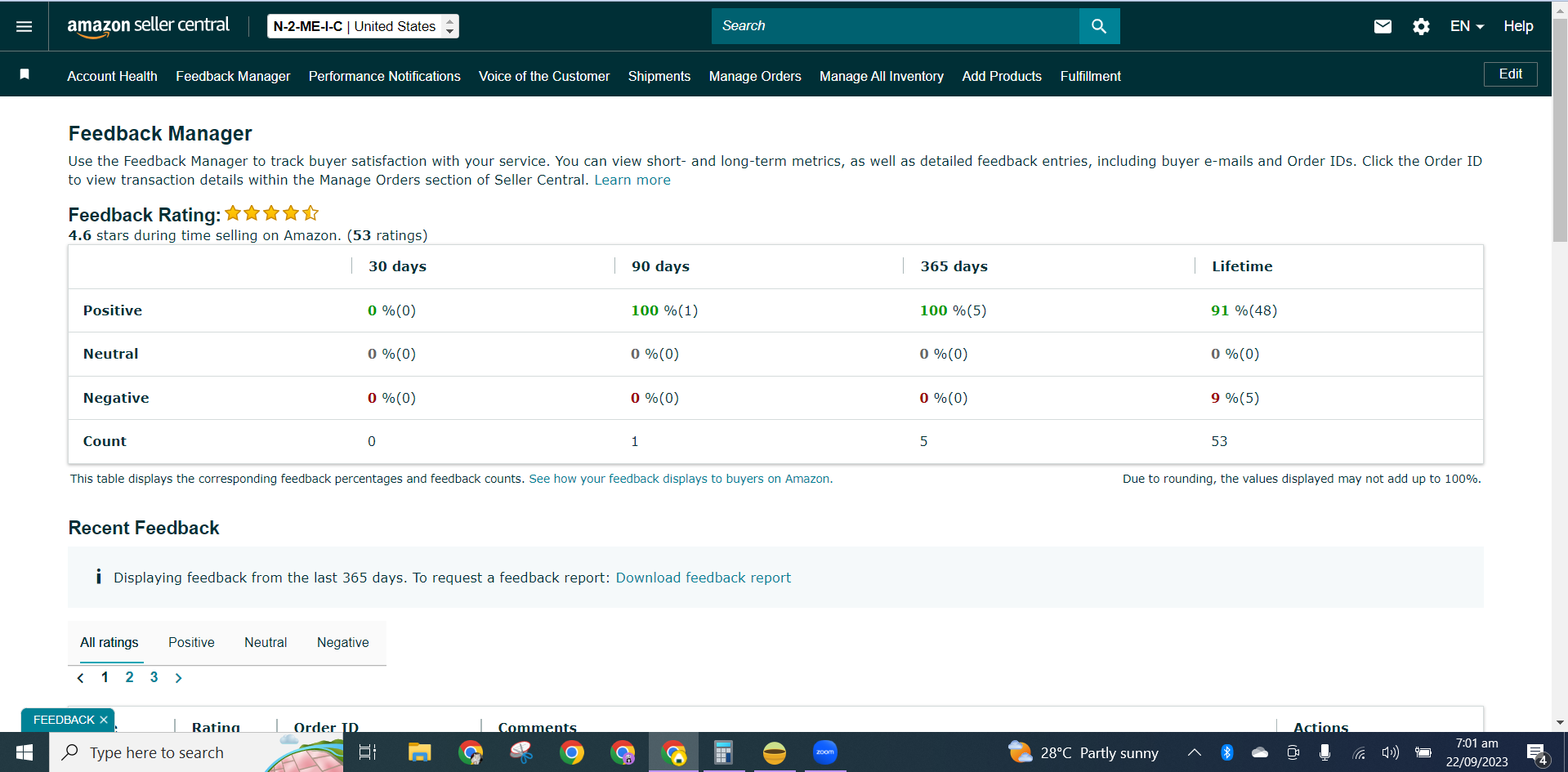Go to Account Health
This screenshot has width=1568, height=772.
click(112, 76)
